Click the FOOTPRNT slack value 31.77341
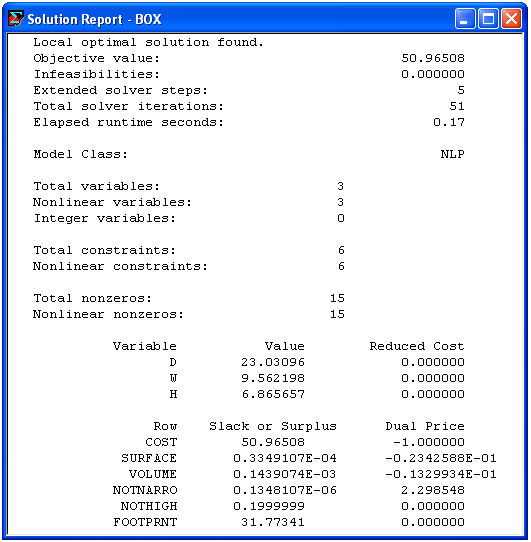The image size is (531, 542). point(273,522)
